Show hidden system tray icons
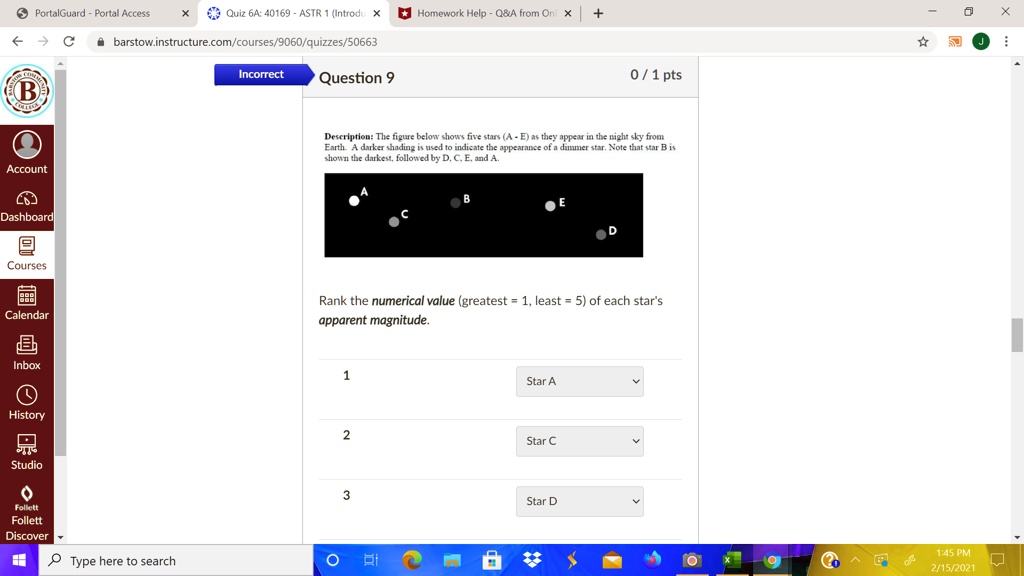The width and height of the screenshot is (1024, 576). point(855,560)
